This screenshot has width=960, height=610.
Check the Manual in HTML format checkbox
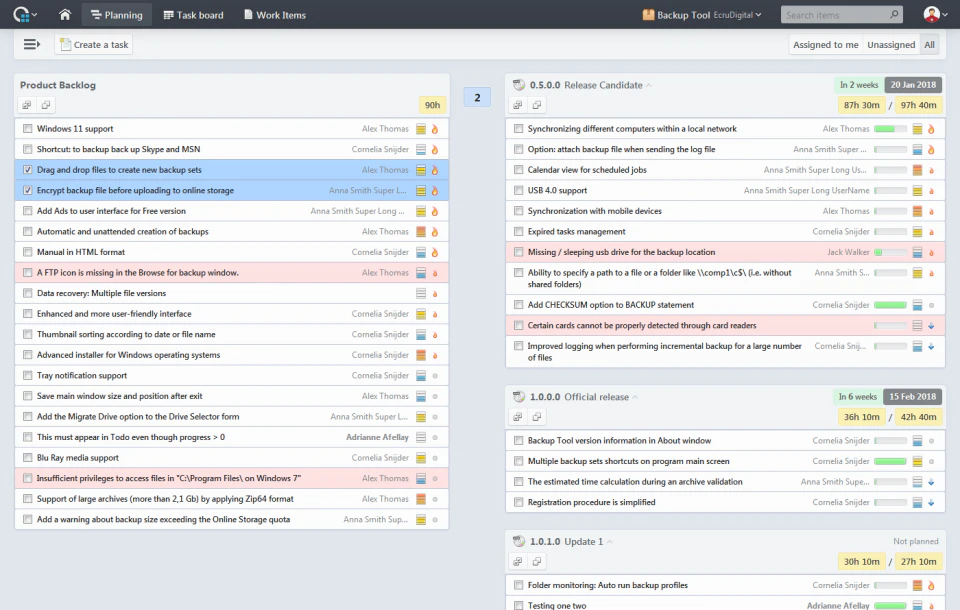(x=28, y=252)
